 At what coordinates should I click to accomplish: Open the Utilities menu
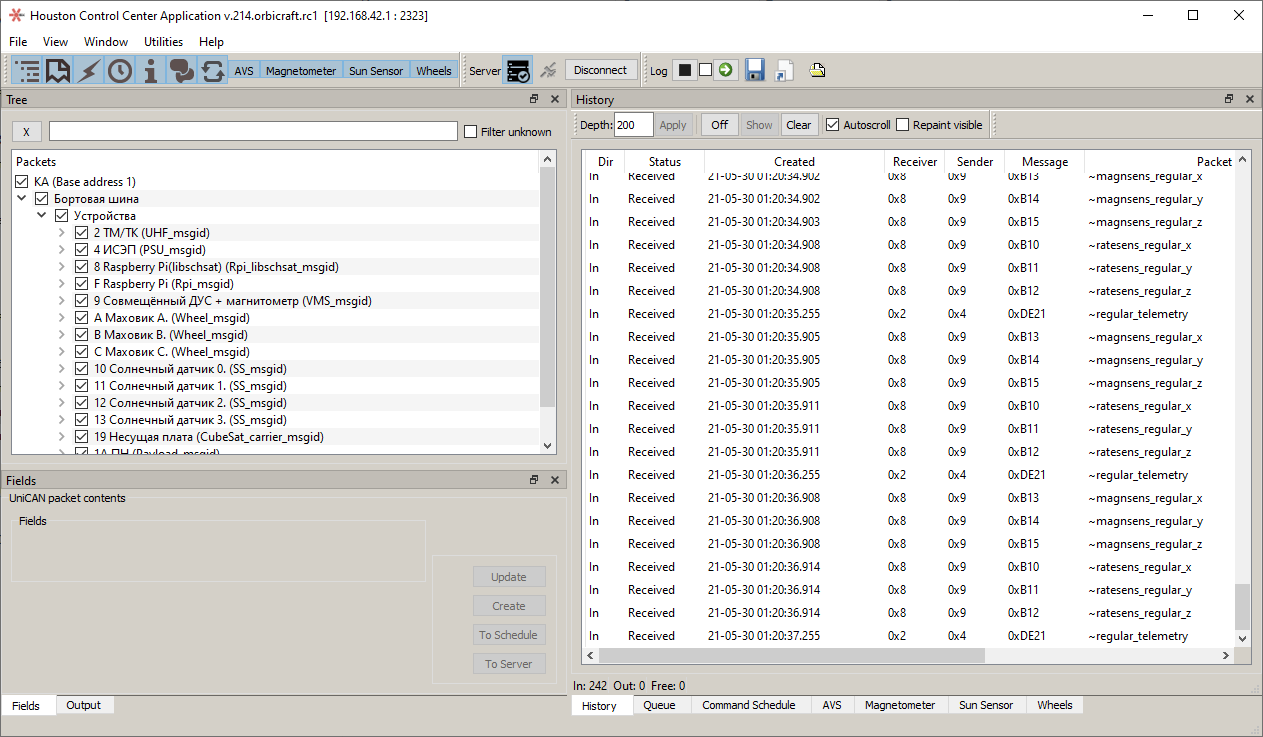point(163,42)
